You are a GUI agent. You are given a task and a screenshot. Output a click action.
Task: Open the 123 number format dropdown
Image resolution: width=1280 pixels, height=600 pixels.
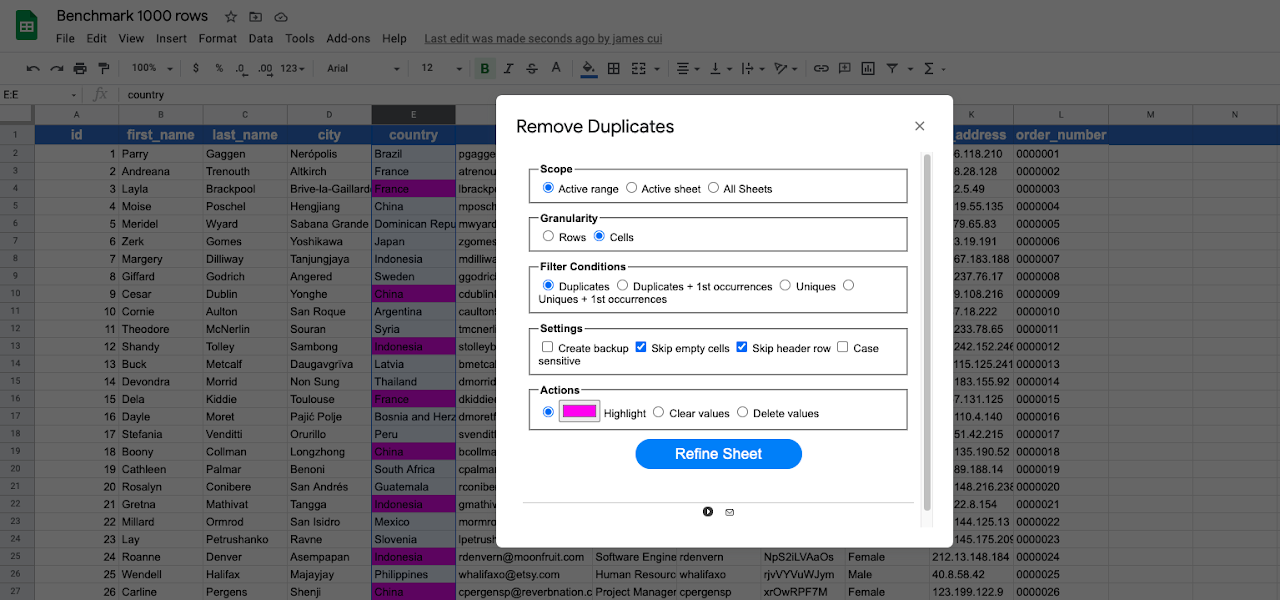[293, 68]
